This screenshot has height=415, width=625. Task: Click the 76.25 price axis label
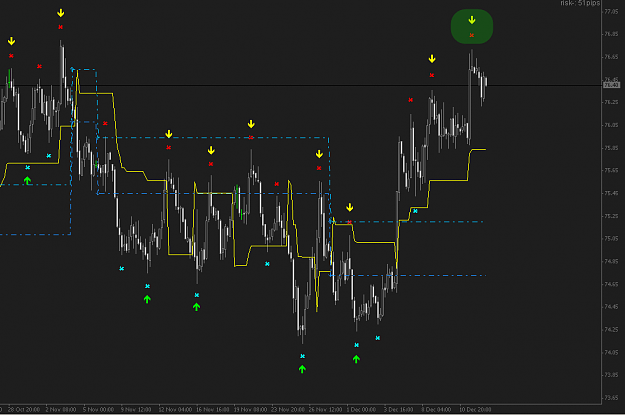[611, 102]
